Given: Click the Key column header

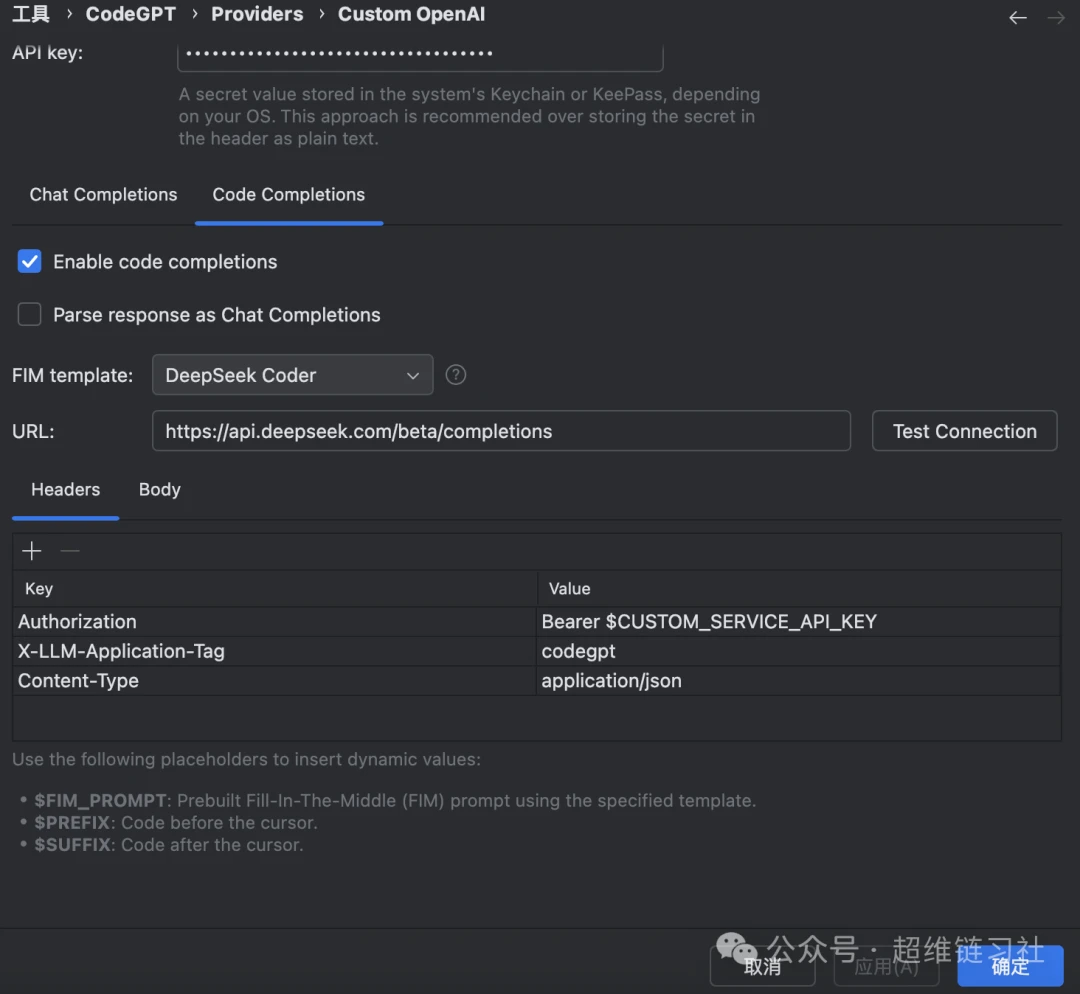Looking at the screenshot, I should click(x=275, y=589).
